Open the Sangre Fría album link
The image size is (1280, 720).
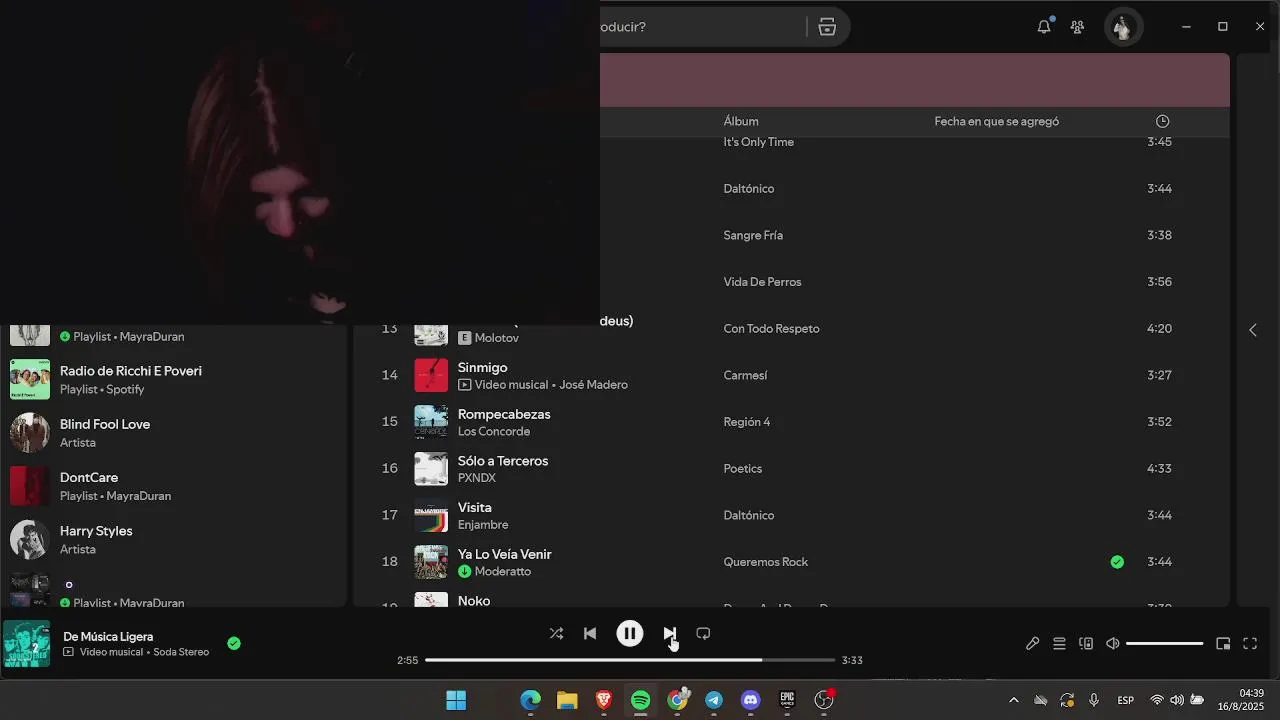click(x=753, y=235)
